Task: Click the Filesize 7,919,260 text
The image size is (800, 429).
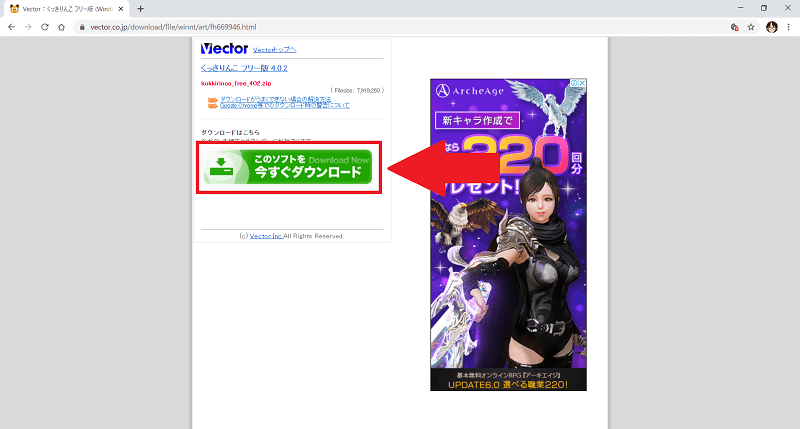Action: pyautogui.click(x=357, y=90)
